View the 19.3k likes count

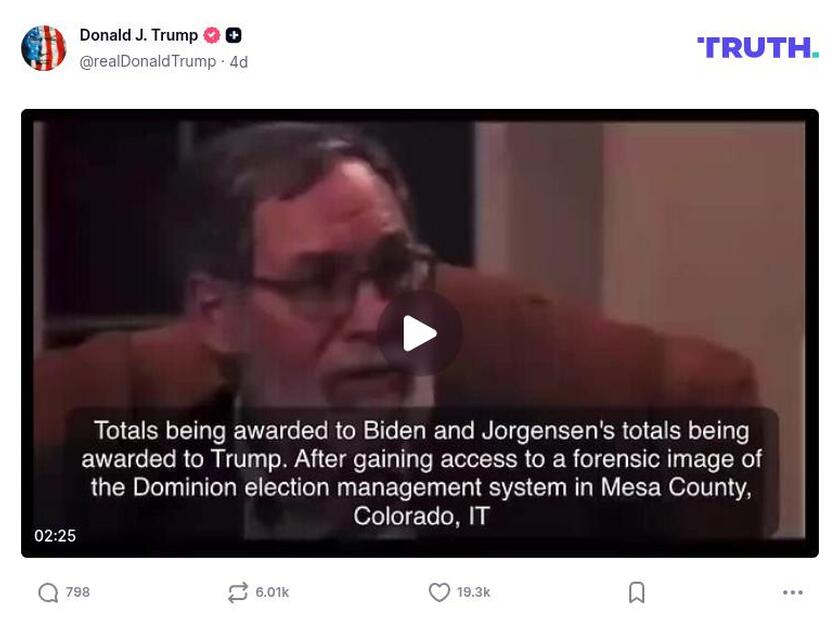pyautogui.click(x=474, y=592)
